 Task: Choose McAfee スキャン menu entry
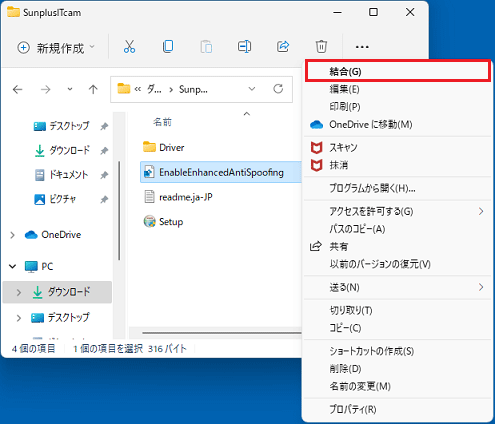click(398, 147)
